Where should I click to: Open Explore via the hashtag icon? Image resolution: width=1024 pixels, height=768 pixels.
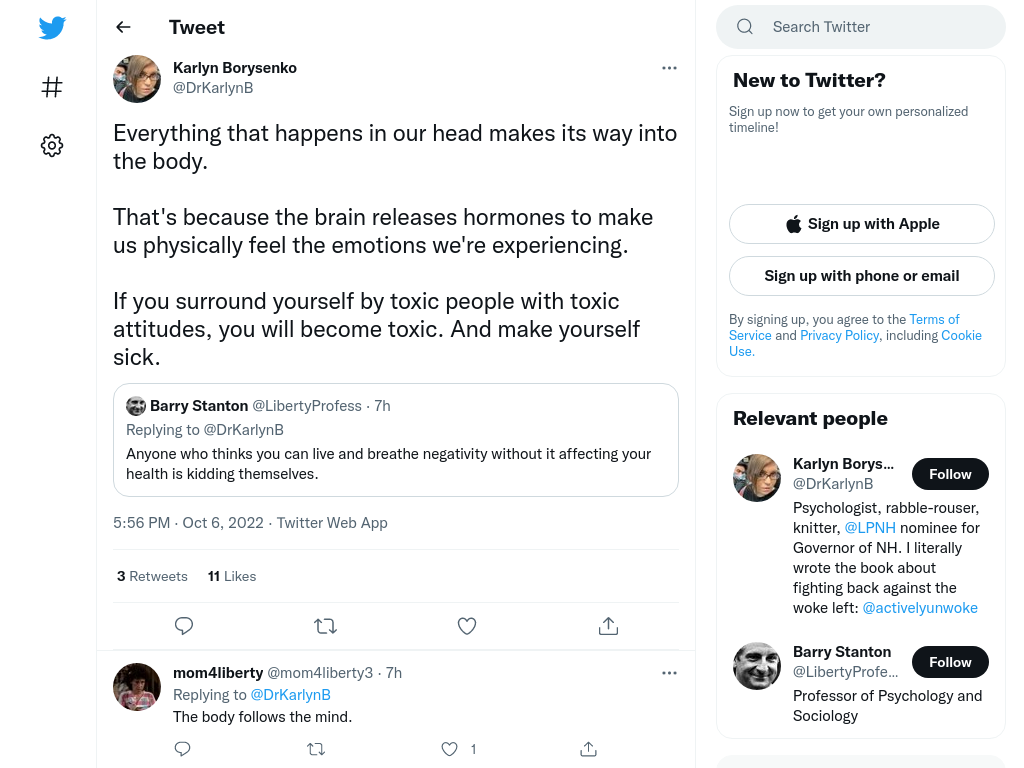click(52, 87)
